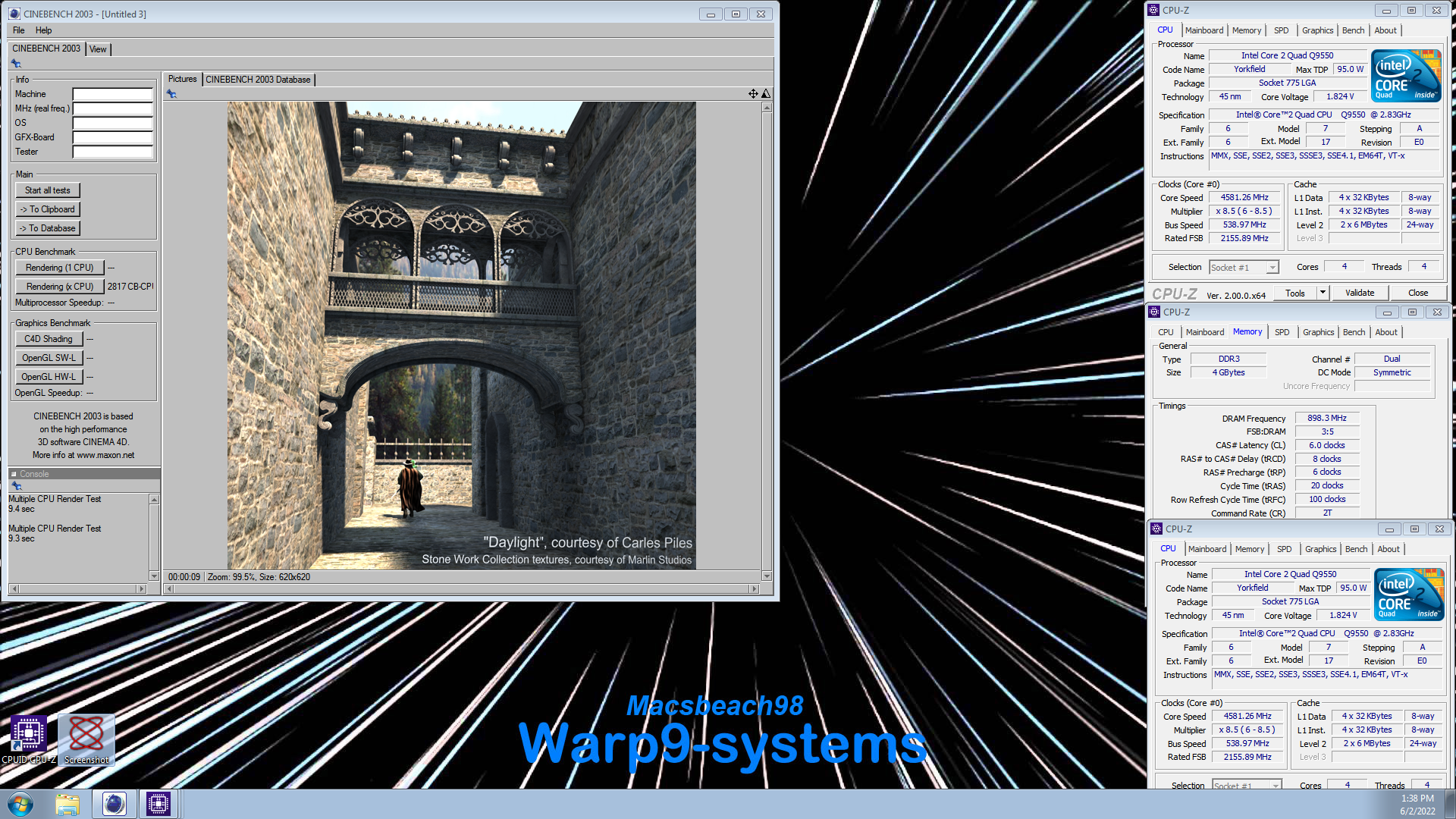Click the picture view vertical scrollbar up arrow
The width and height of the screenshot is (1456, 819).
767,108
